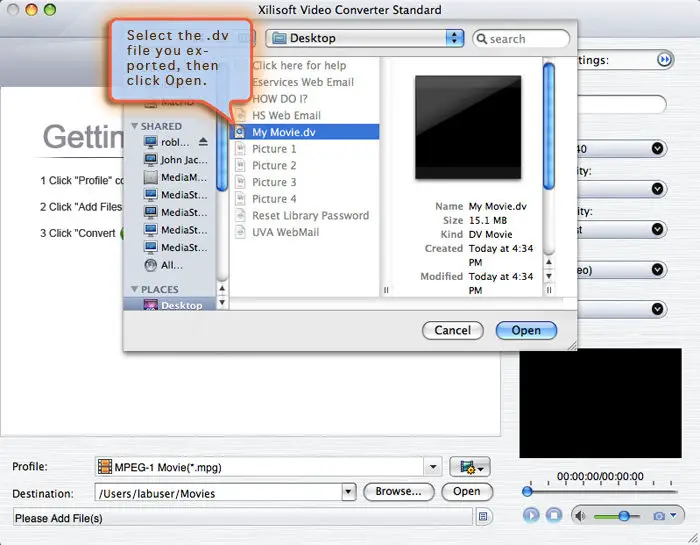
Task: Click preview pane scroll up arrow
Action: 549,262
